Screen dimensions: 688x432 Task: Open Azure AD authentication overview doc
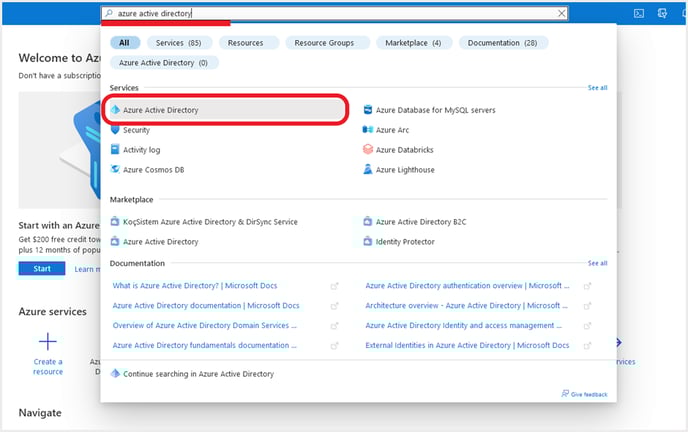467,286
